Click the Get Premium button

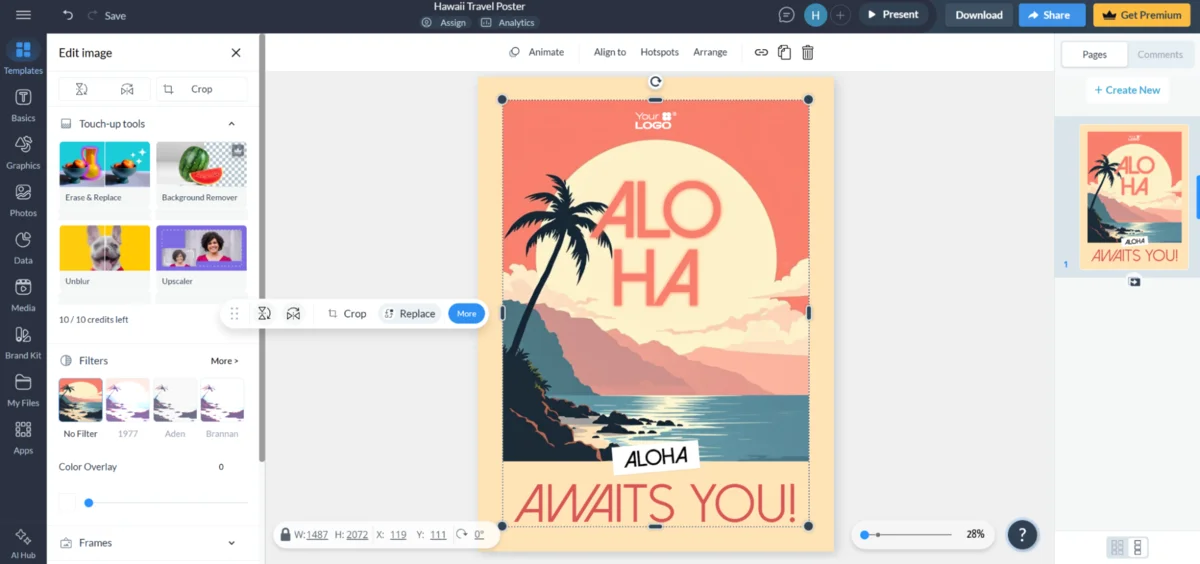point(1142,15)
